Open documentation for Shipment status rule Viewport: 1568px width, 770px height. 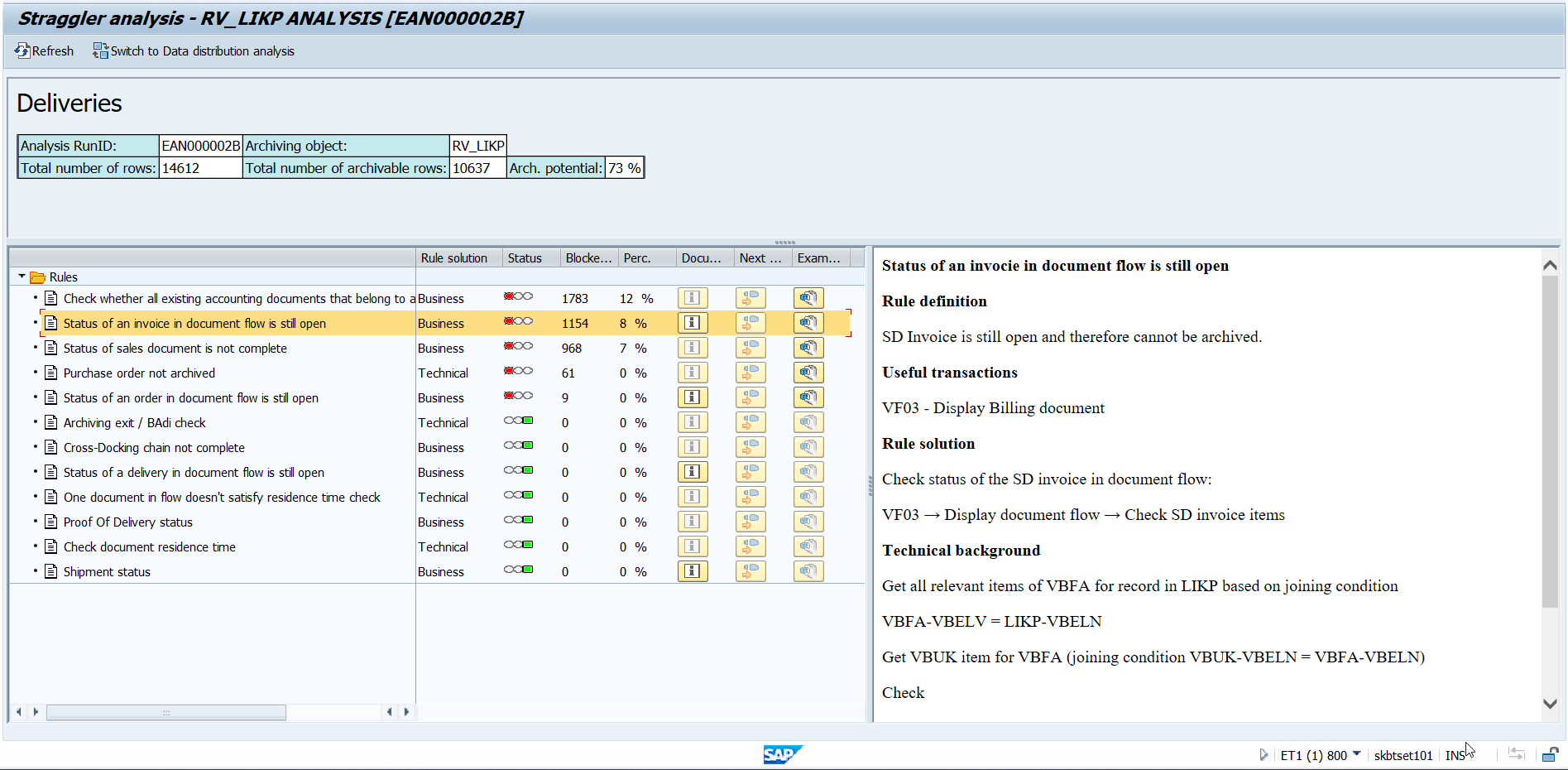693,571
